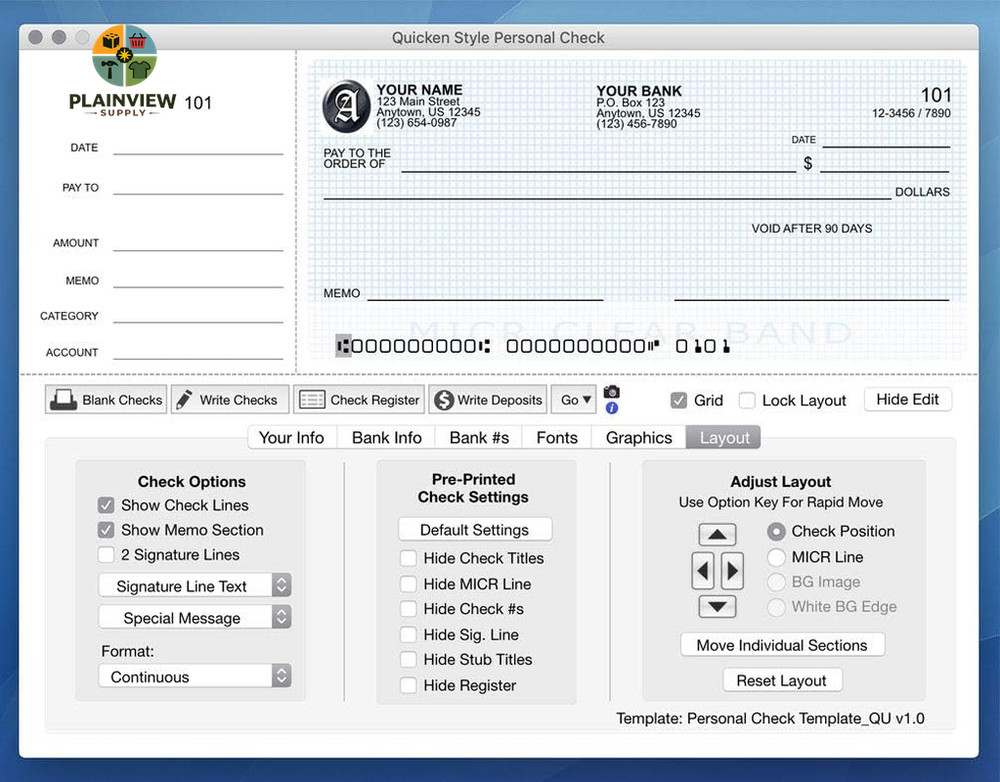Click the check's MEMO line
Image resolution: width=1000 pixels, height=782 pixels.
(485, 299)
